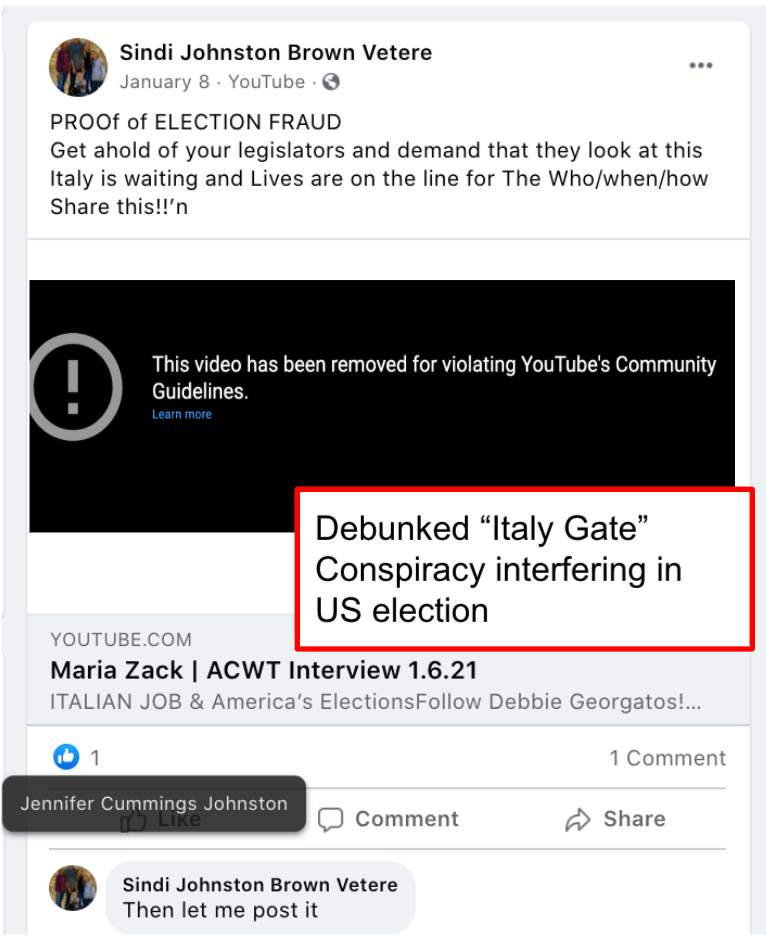Open the "Maria Zack | ACWT Interview 1.6.21" title
Screen dimensions: 766x942
coord(264,669)
